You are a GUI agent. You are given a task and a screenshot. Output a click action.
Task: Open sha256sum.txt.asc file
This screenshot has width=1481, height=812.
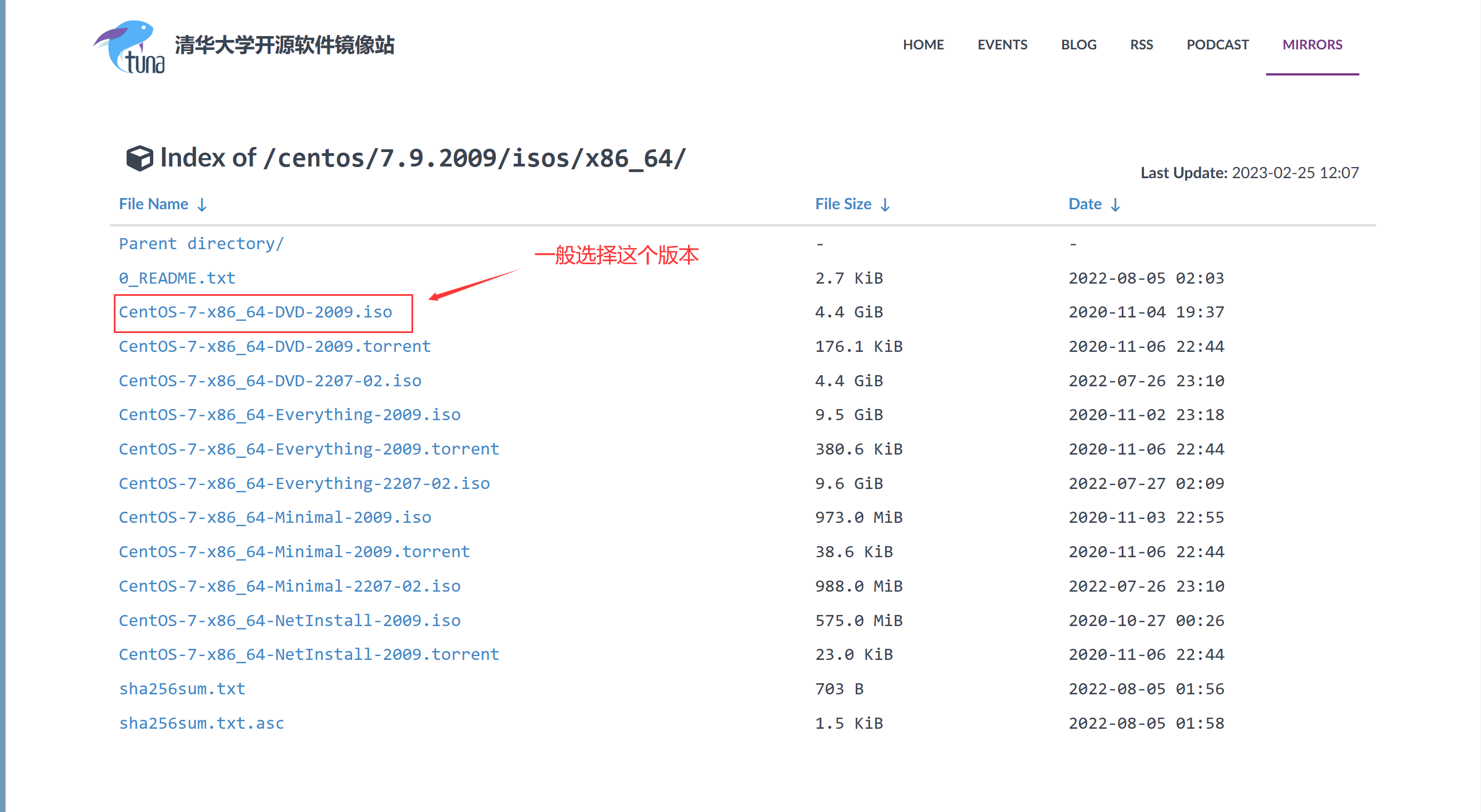(202, 724)
